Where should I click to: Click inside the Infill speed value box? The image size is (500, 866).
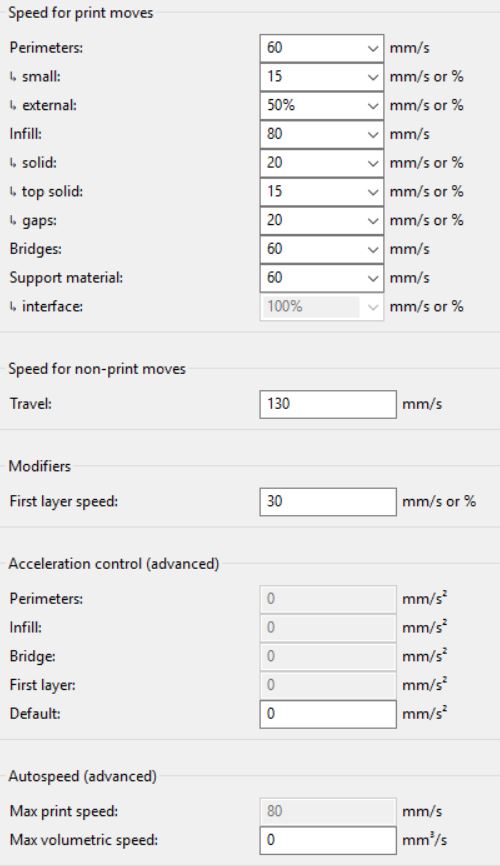[312, 134]
